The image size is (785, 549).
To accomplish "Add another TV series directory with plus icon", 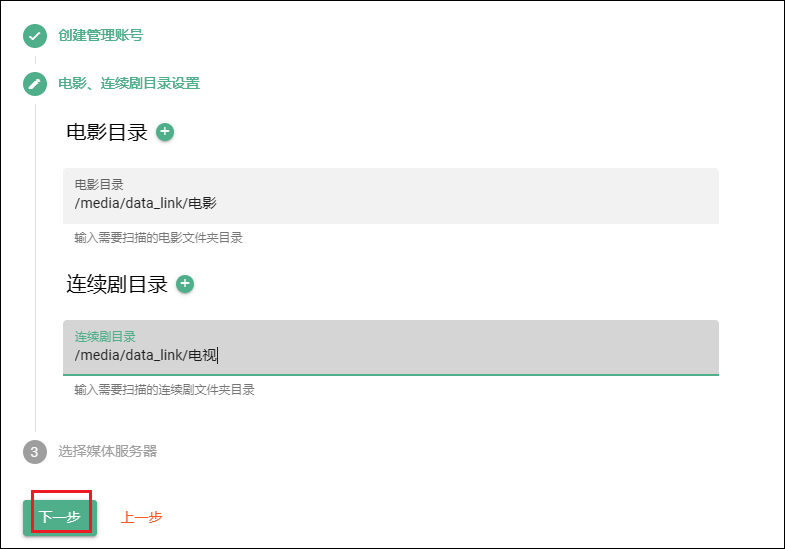I will pyautogui.click(x=185, y=284).
